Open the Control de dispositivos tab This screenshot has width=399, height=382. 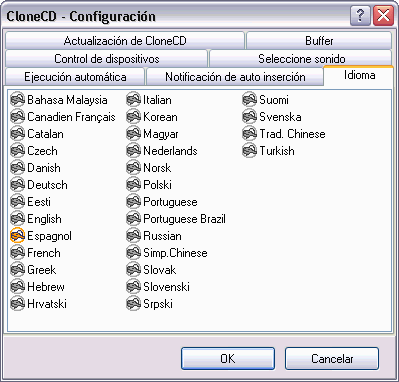coord(107,59)
